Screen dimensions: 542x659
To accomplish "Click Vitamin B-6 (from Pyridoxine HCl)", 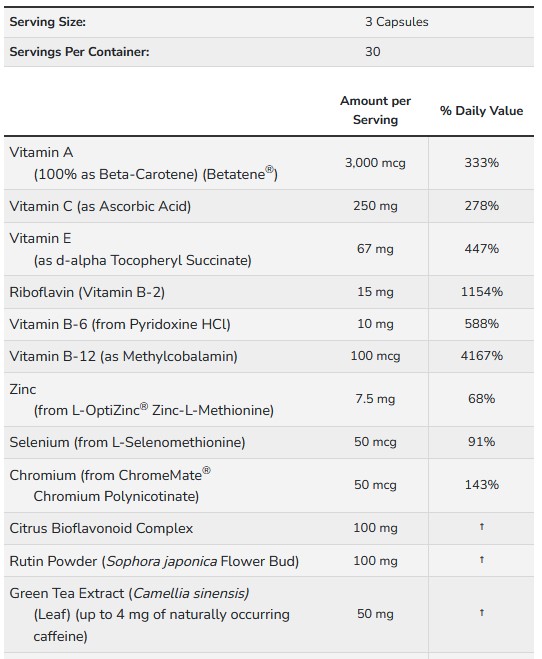I will click(120, 324).
